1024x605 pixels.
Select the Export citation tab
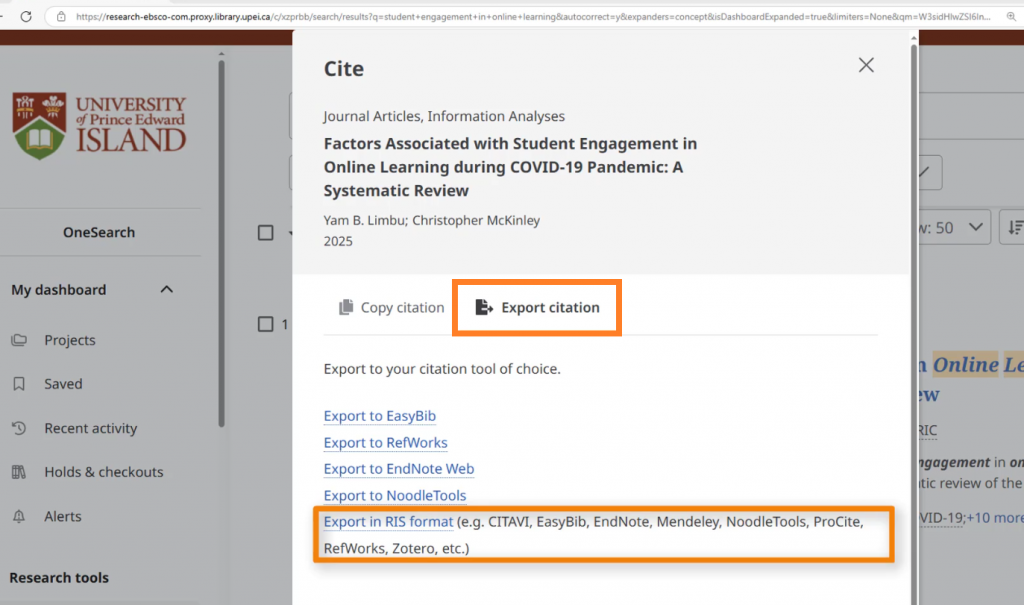coord(538,307)
